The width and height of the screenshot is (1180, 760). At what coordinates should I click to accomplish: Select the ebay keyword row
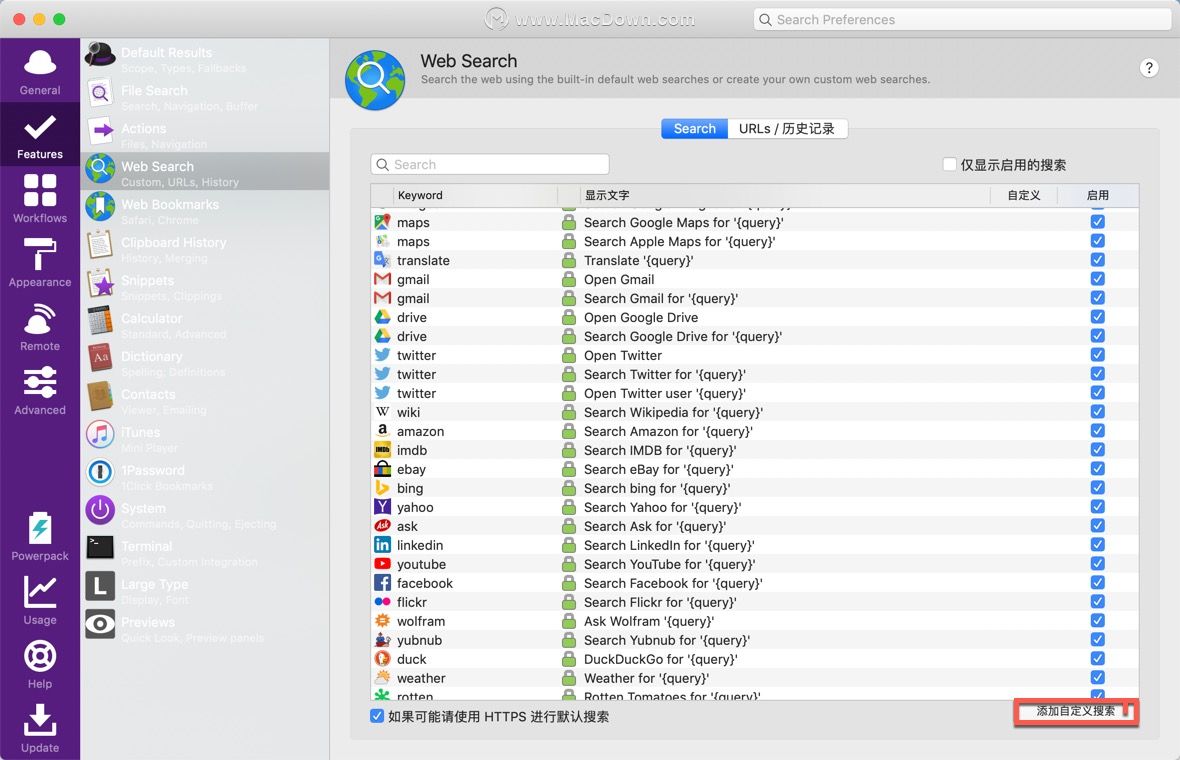pyautogui.click(x=755, y=469)
